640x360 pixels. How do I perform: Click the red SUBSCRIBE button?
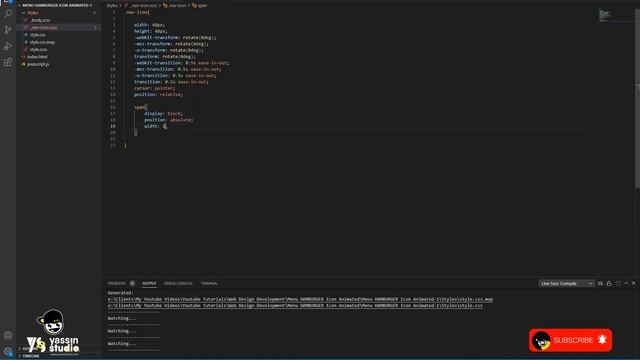(571, 340)
